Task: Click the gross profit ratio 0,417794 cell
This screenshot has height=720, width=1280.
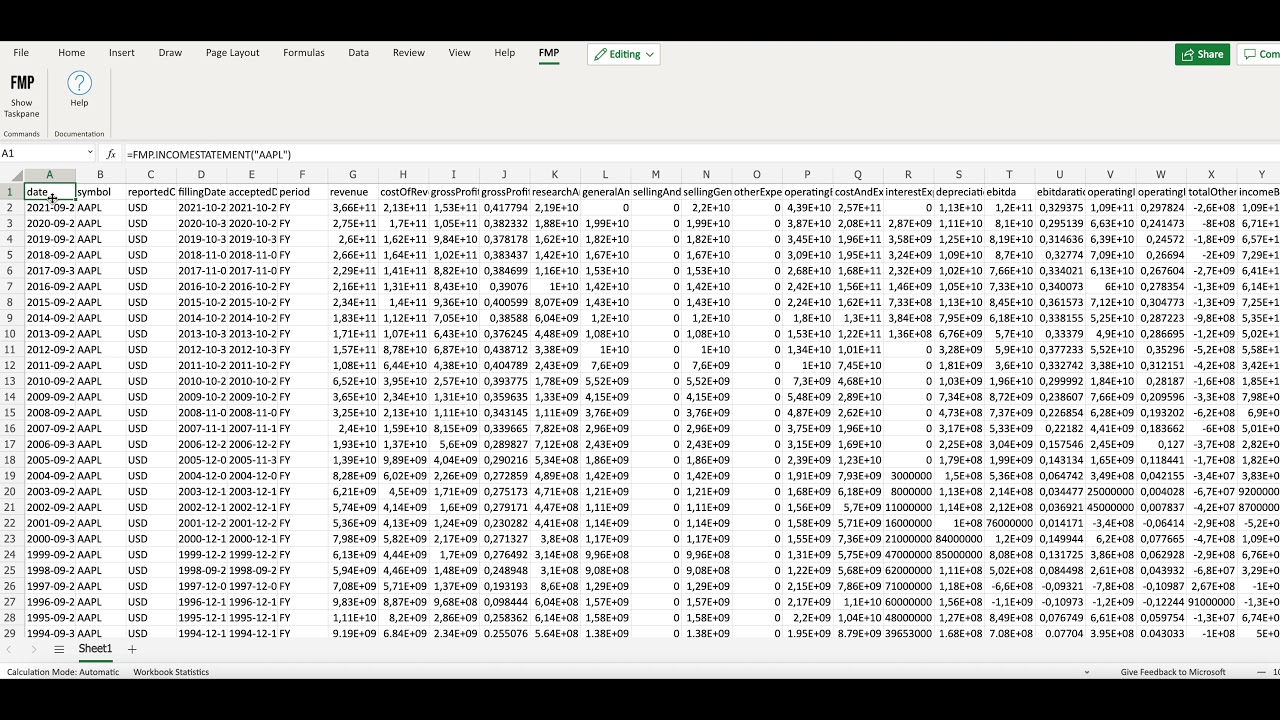Action: point(504,208)
